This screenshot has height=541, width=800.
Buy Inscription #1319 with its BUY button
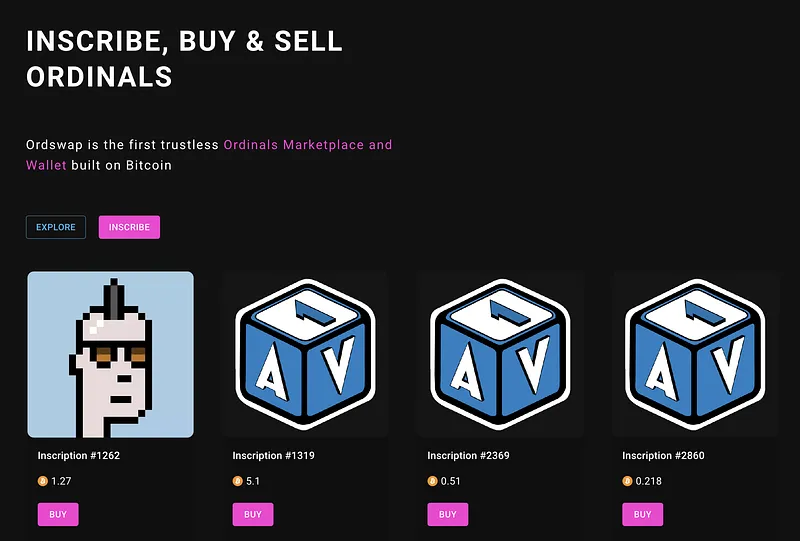(x=253, y=514)
